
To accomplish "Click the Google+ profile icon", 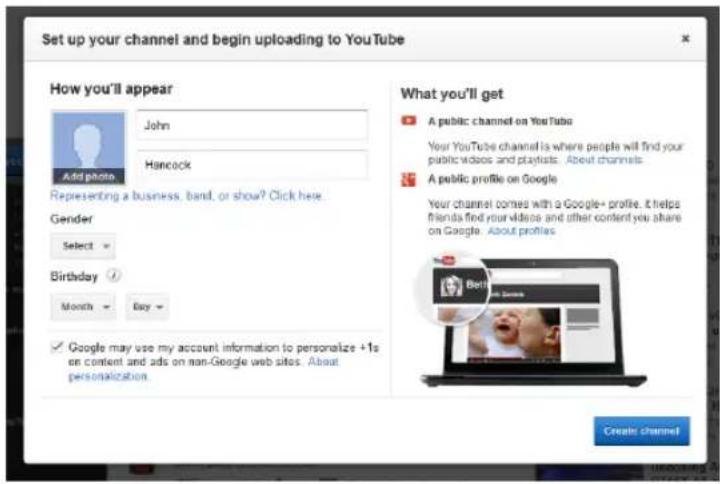I will coord(408,179).
